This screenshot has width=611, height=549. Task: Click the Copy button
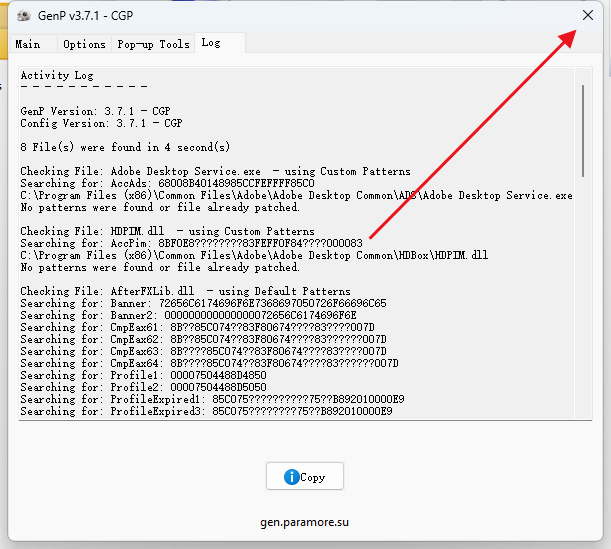pos(305,476)
